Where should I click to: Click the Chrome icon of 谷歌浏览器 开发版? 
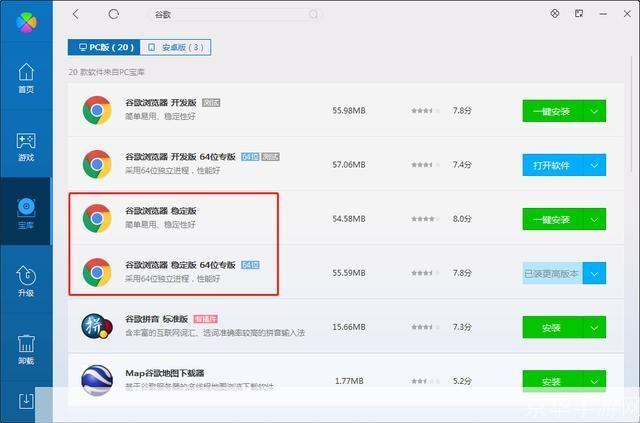pos(97,110)
